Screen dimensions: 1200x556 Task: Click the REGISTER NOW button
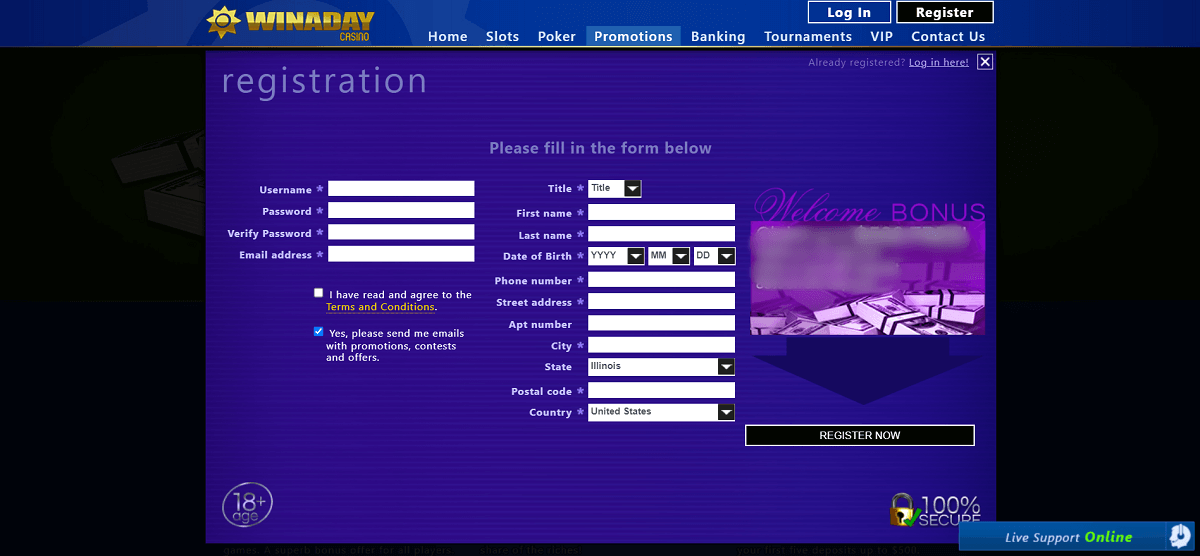click(x=860, y=435)
